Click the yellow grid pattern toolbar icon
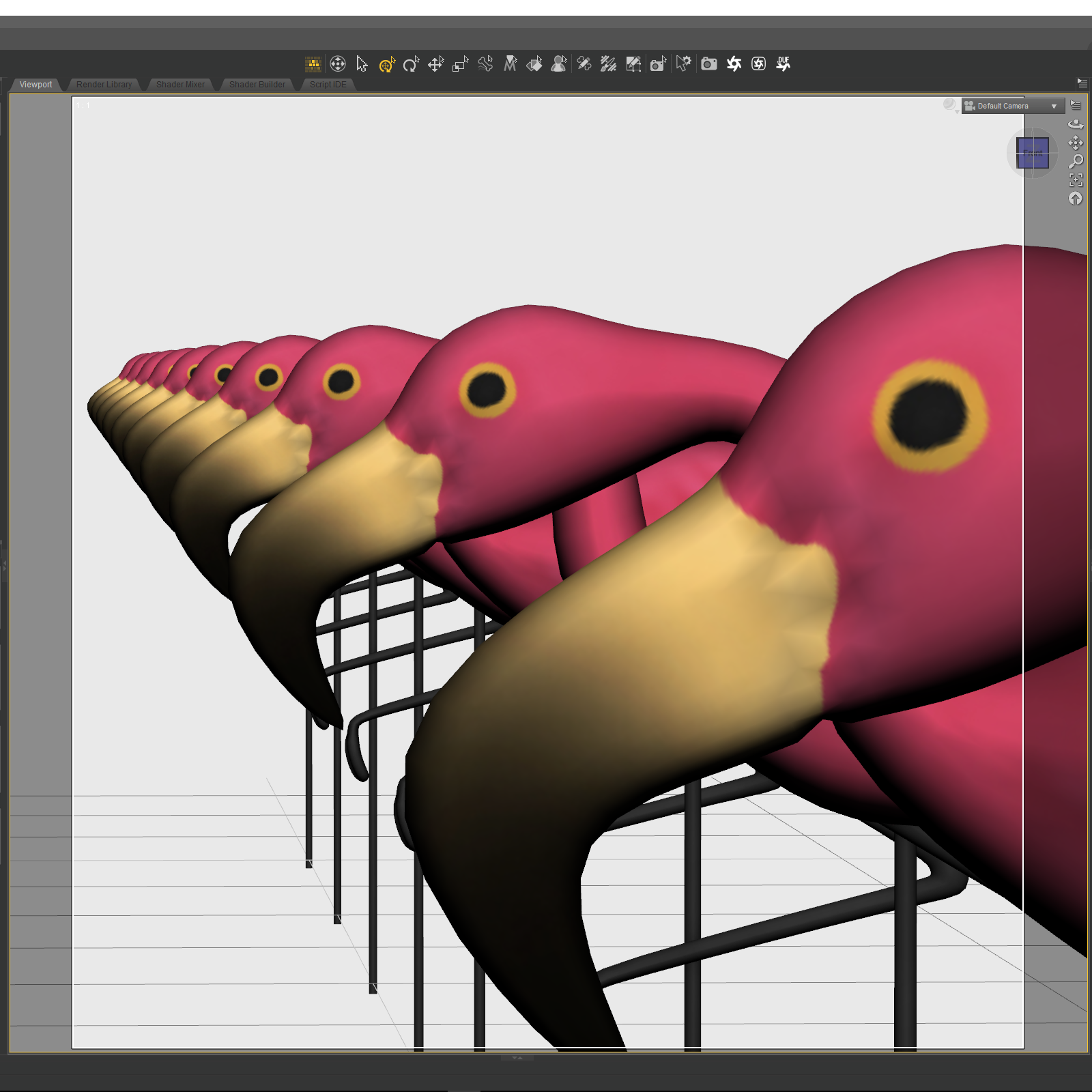This screenshot has height=1092, width=1092. 313,64
